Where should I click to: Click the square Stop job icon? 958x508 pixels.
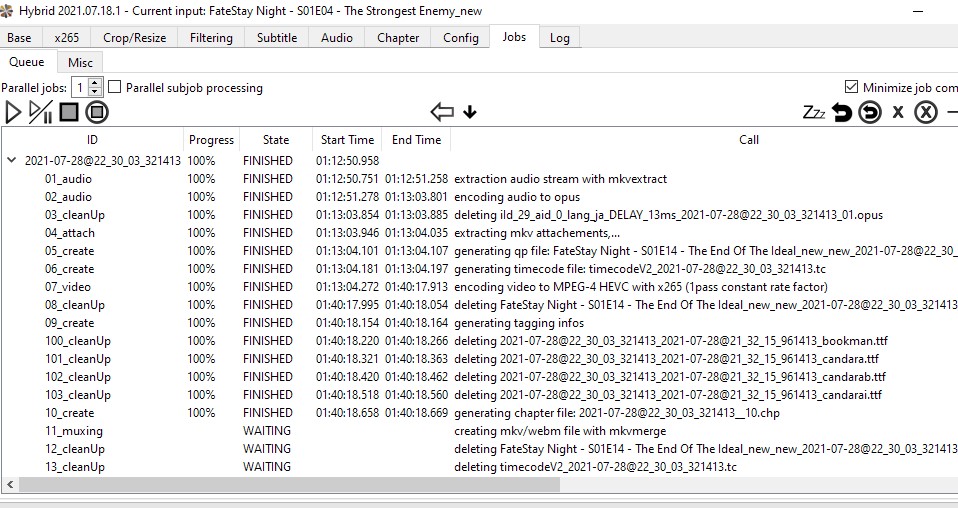(x=68, y=112)
